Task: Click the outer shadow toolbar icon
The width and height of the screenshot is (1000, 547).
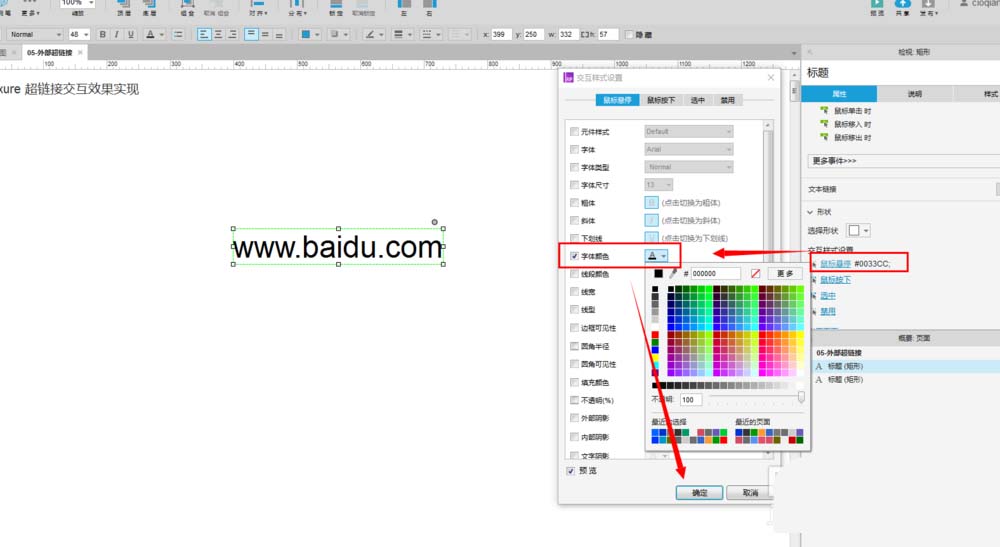Action: pyautogui.click(x=334, y=34)
